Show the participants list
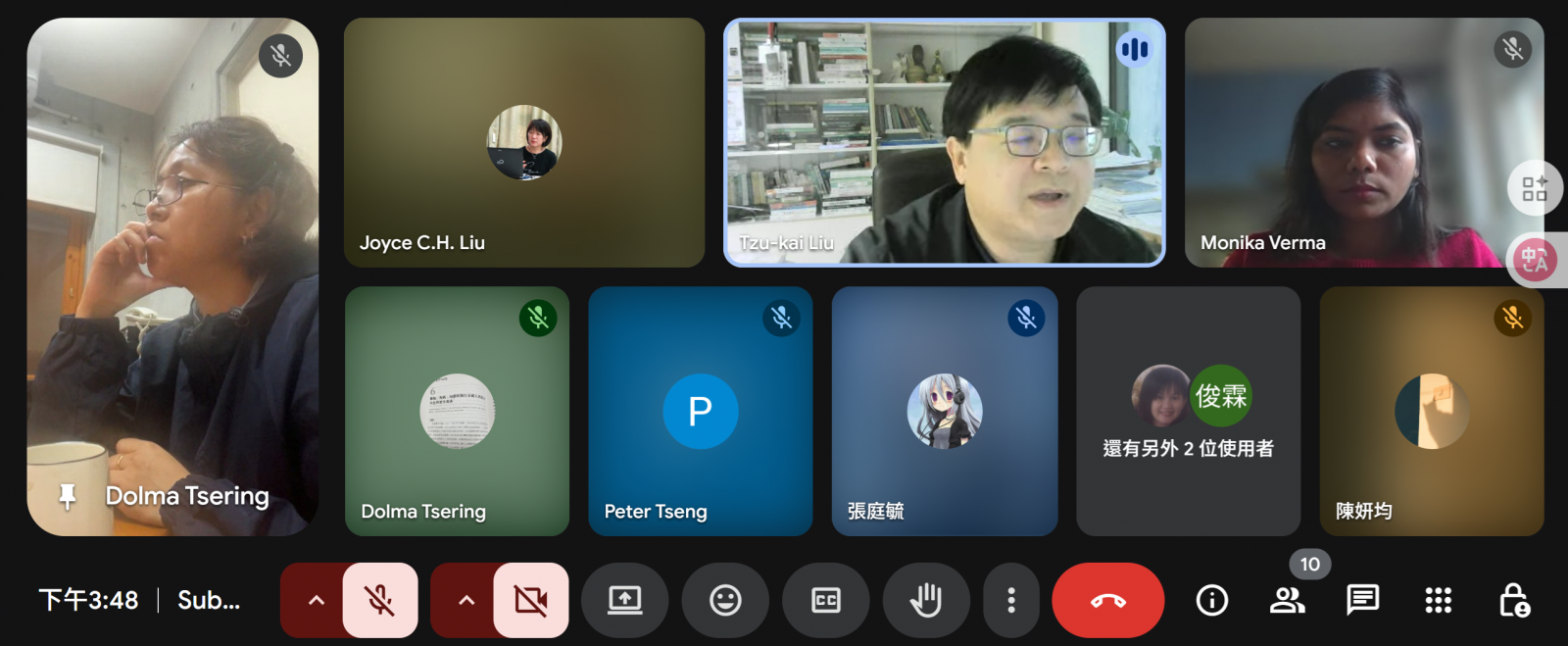 (x=1287, y=600)
